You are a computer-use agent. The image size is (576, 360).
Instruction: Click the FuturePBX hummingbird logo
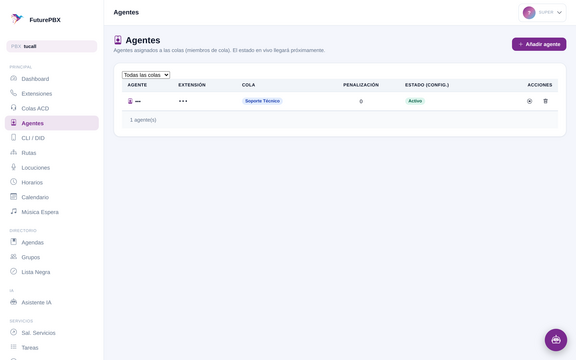click(17, 18)
